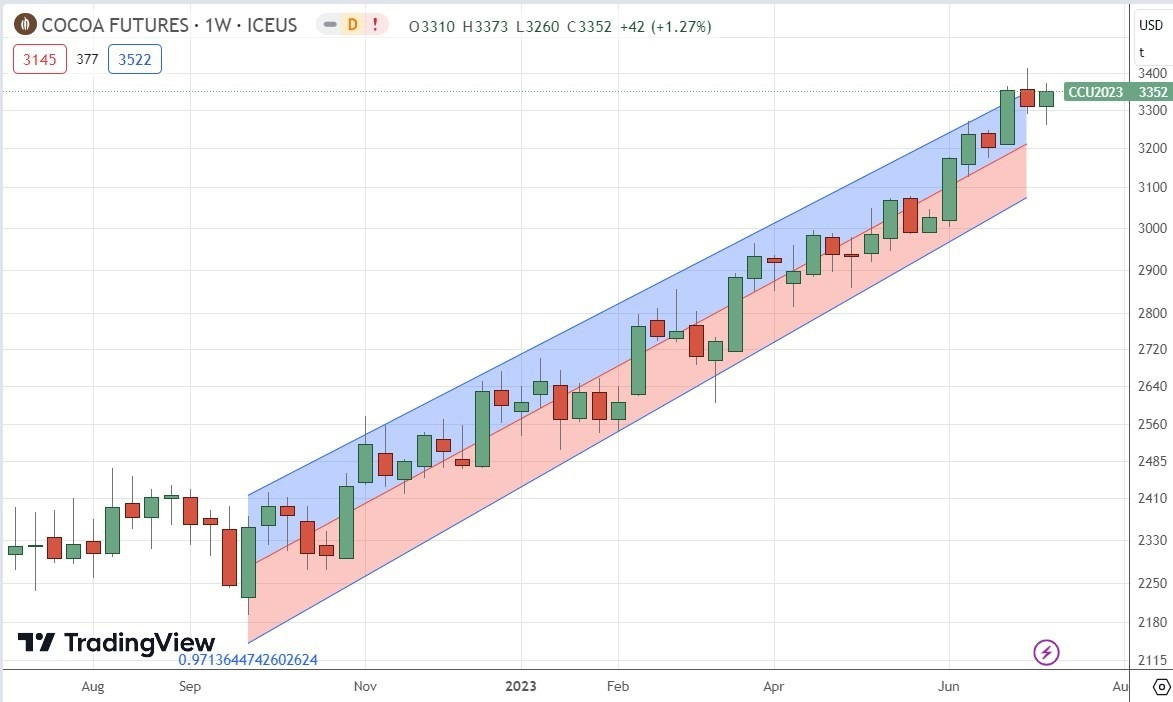Image resolution: width=1173 pixels, height=702 pixels.
Task: Click the 3352 current price tag
Action: tap(1153, 92)
